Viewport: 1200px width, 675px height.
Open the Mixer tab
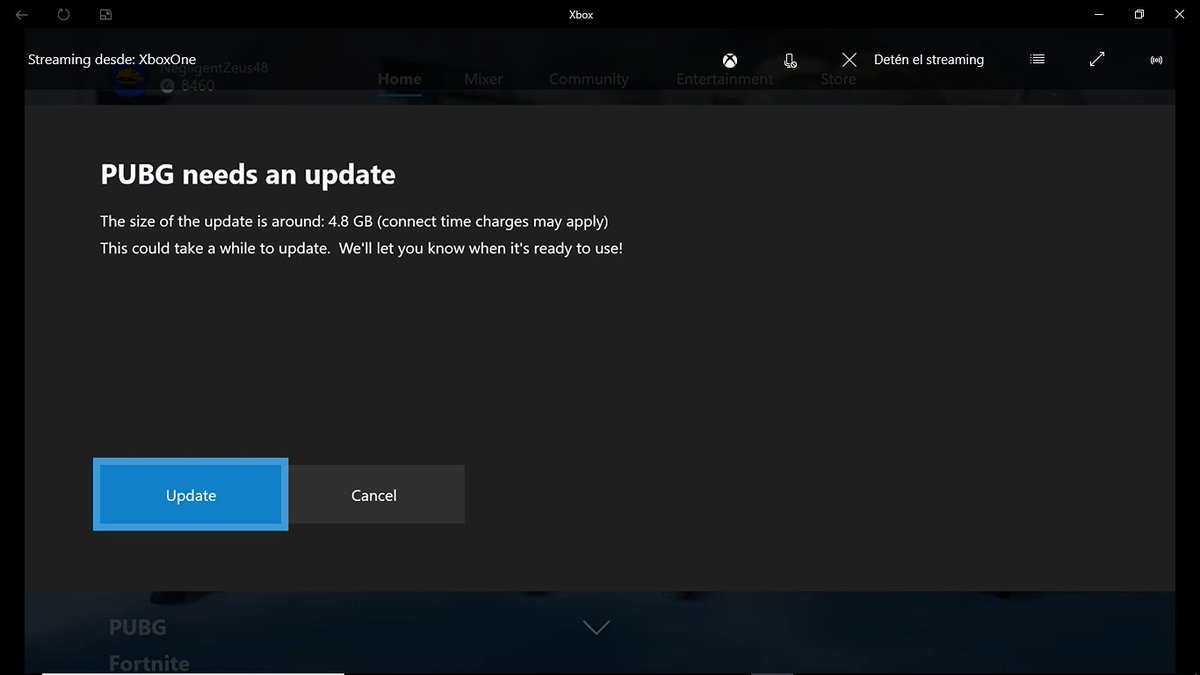point(484,79)
